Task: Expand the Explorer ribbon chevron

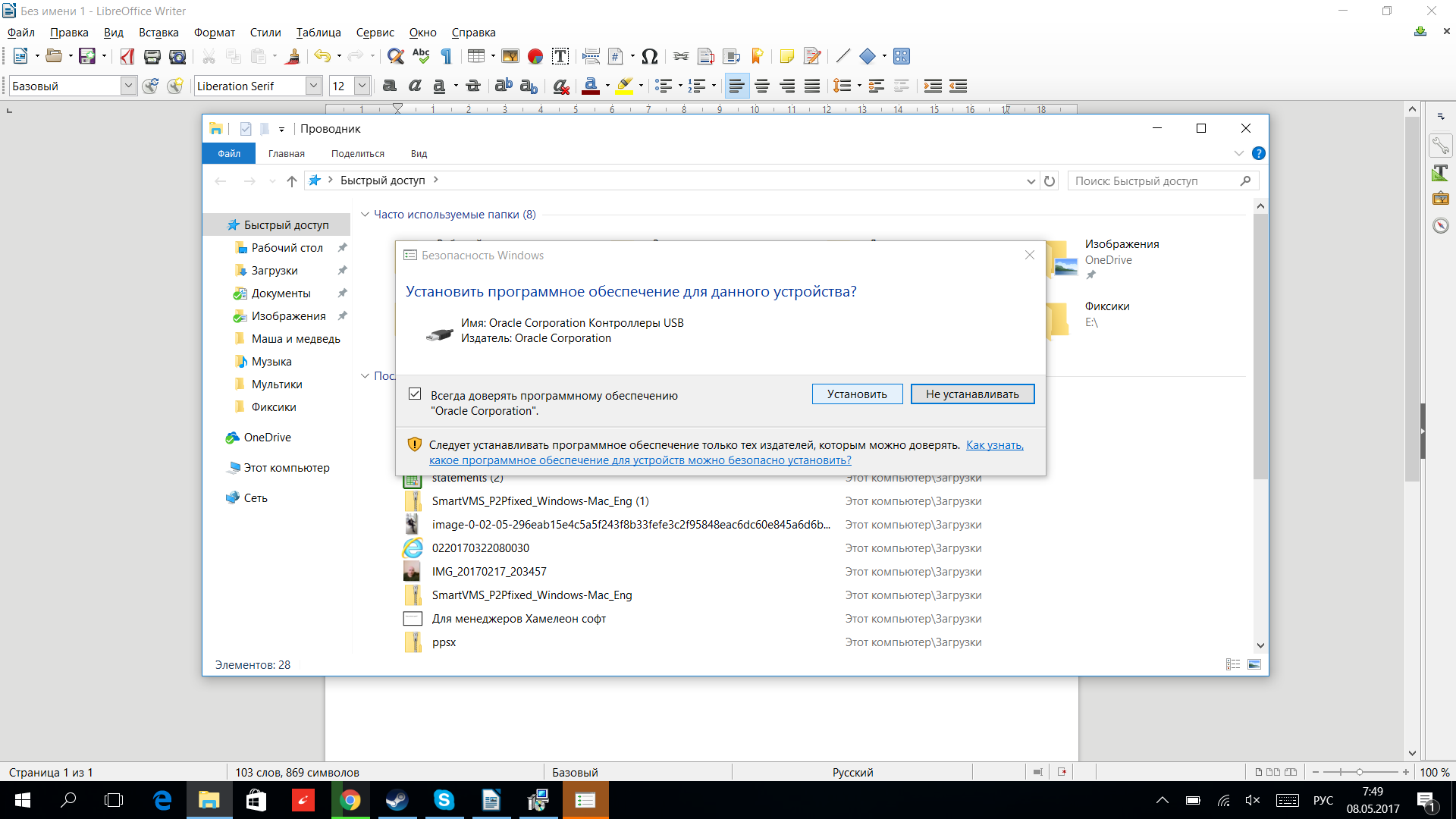Action: pos(1239,153)
